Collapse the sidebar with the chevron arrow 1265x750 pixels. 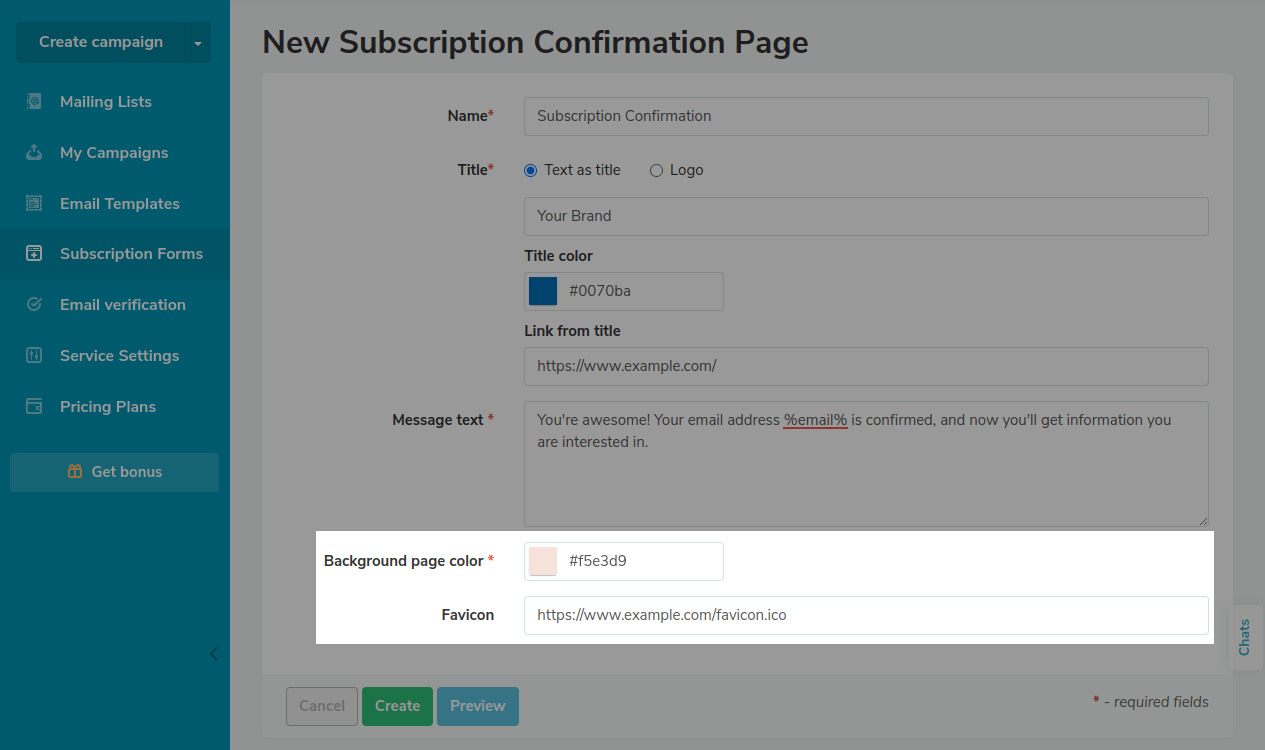coord(213,654)
